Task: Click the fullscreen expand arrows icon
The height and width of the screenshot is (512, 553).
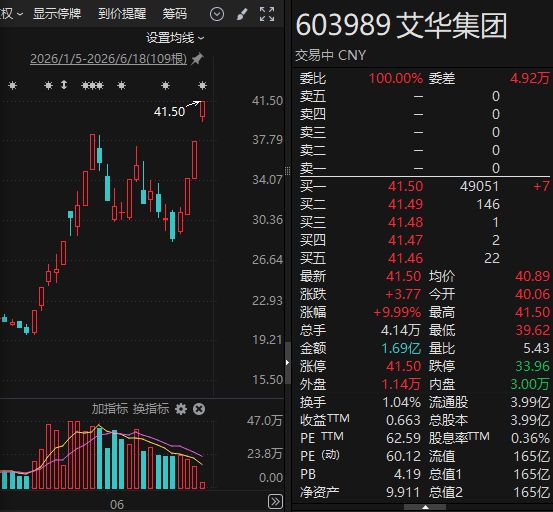Action: coord(267,14)
